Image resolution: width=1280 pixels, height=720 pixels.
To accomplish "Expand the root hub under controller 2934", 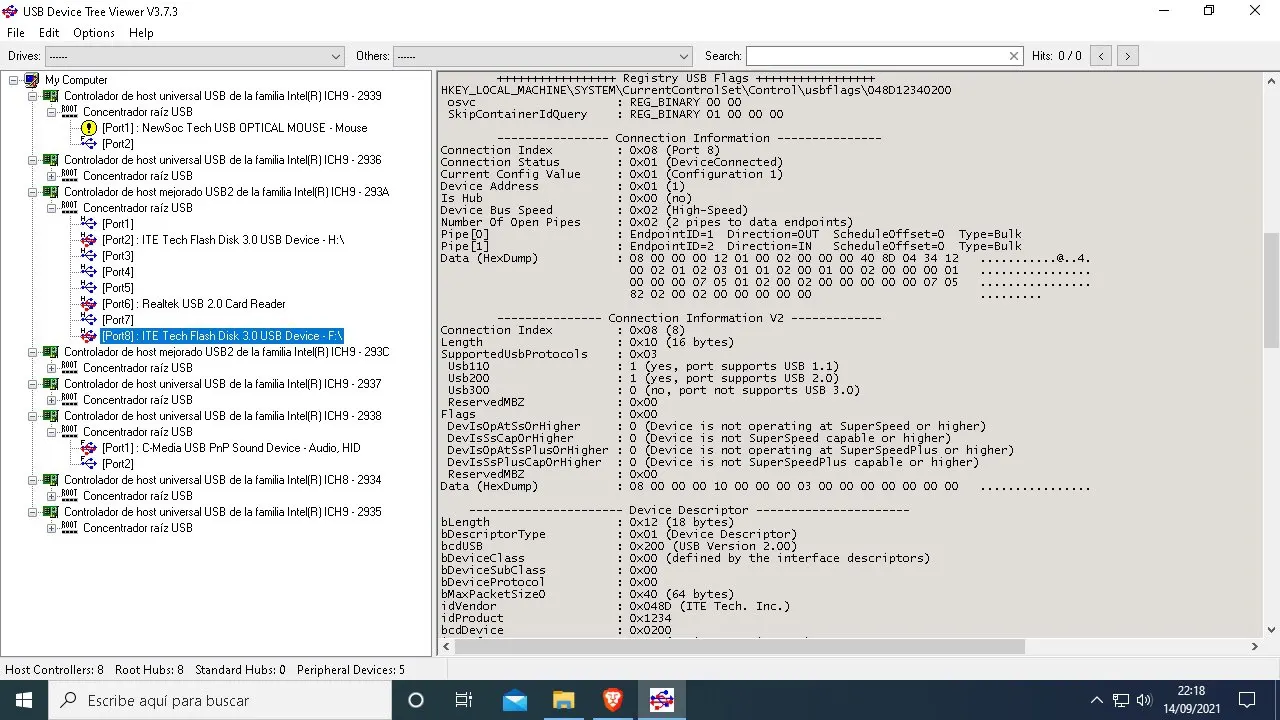I will pos(52,496).
